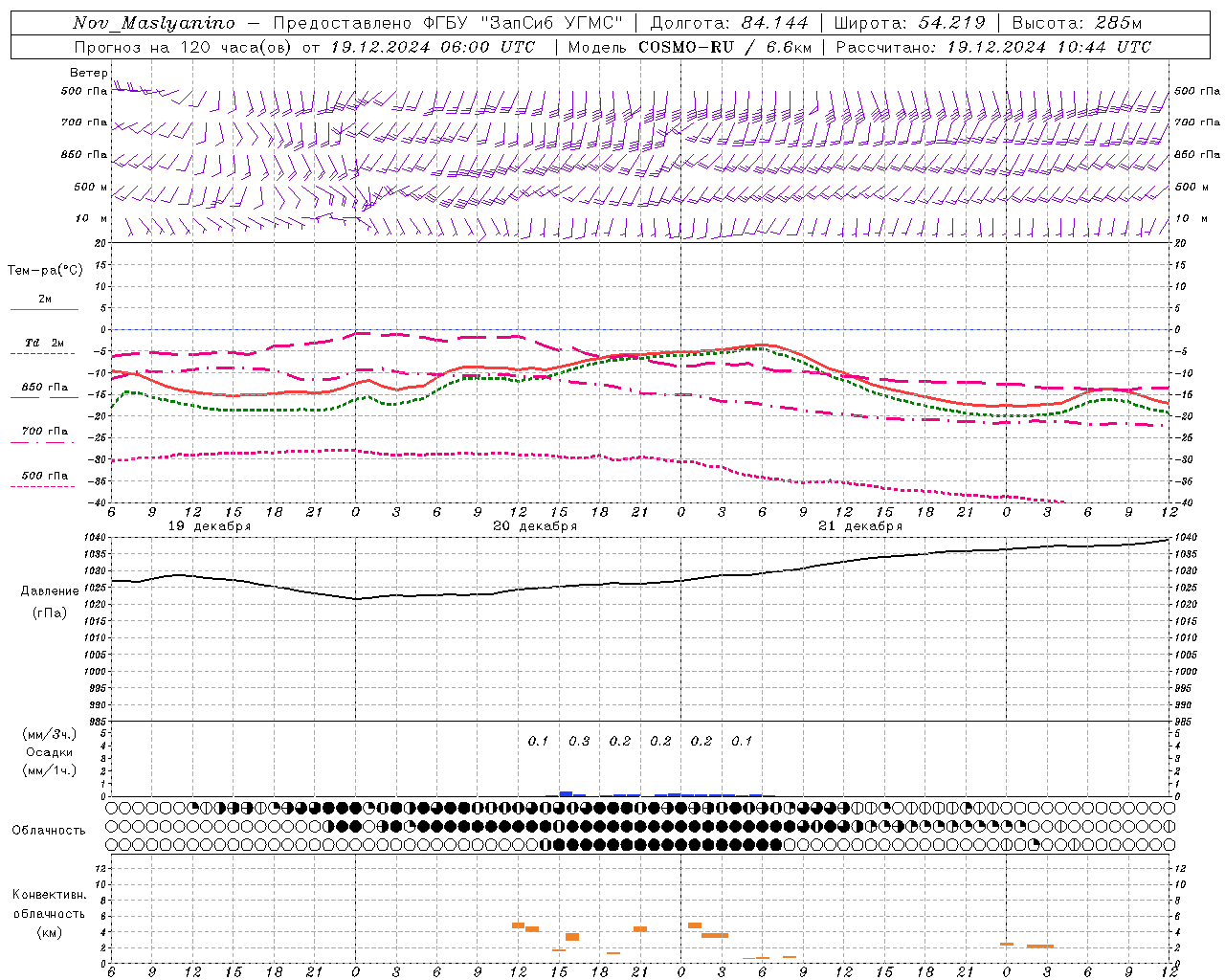The width and height of the screenshot is (1225, 980).
Task: Click the Ветер wind panel label
Action: coord(88,73)
